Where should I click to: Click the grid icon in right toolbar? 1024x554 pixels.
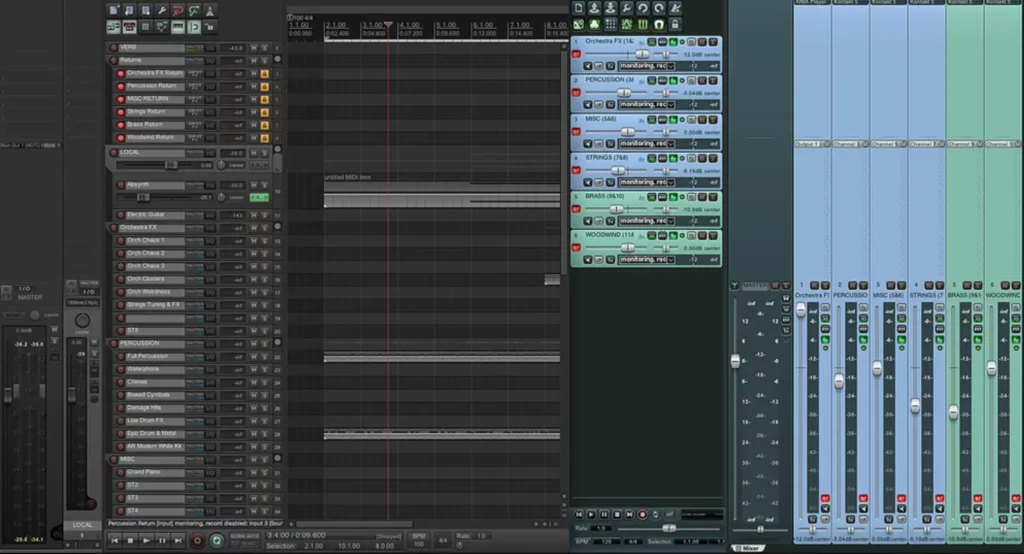tap(611, 23)
